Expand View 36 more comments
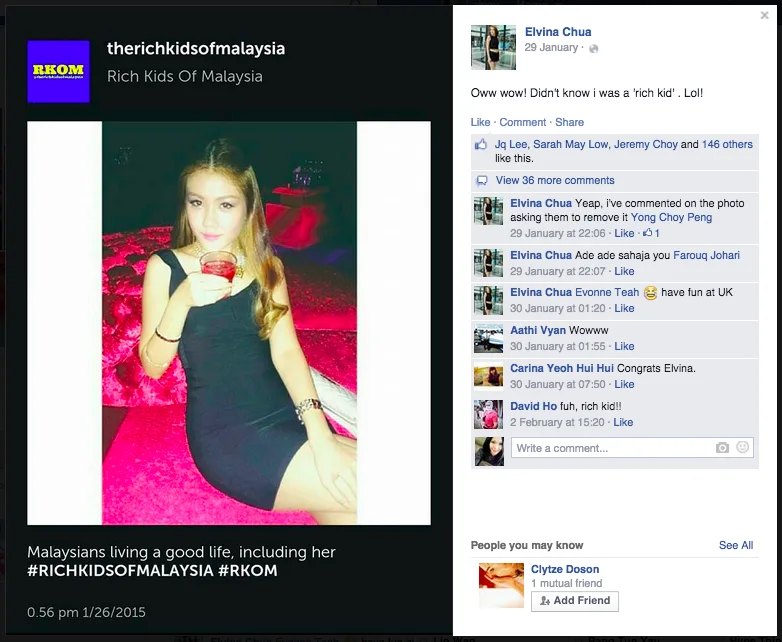This screenshot has width=782, height=642. point(555,181)
